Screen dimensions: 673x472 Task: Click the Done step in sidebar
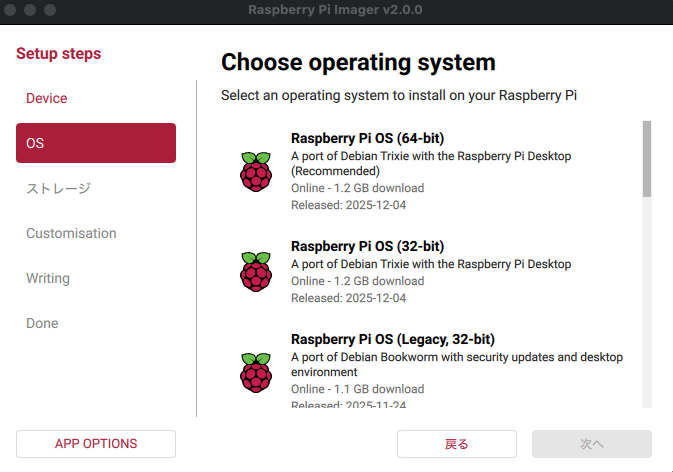42,323
